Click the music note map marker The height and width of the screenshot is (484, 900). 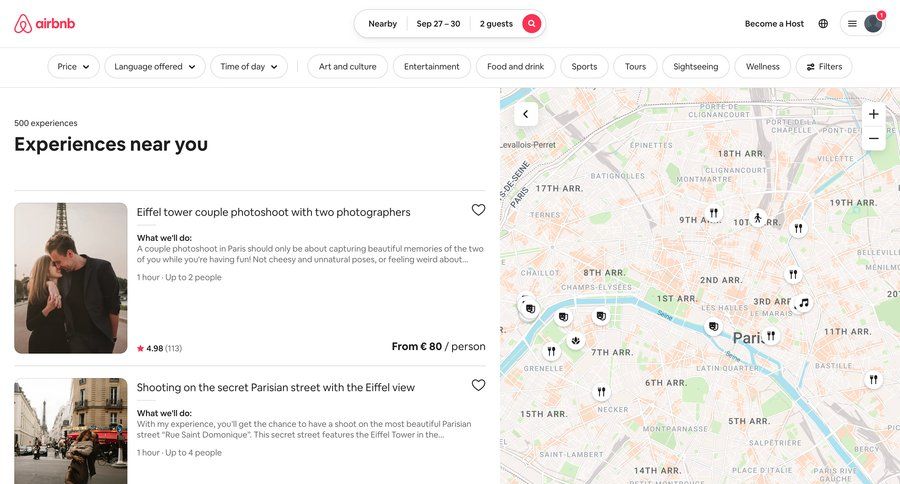click(803, 303)
